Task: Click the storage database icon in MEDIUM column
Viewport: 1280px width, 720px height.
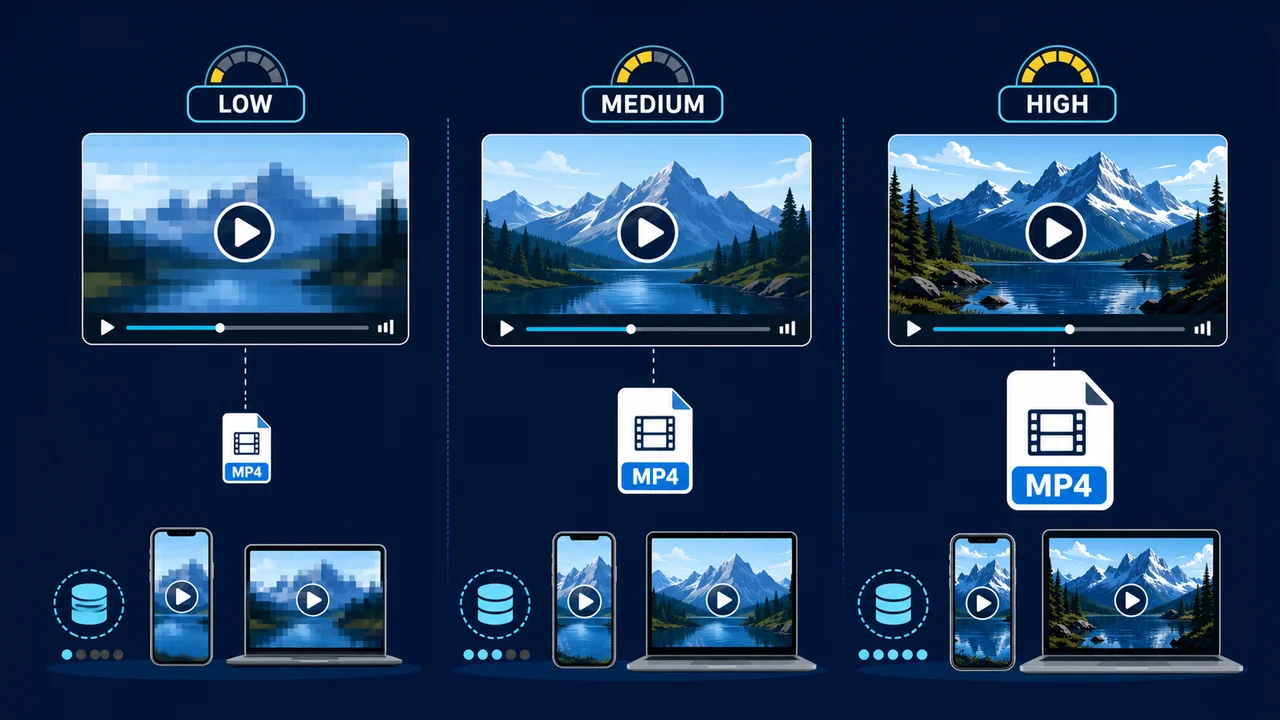Action: pyautogui.click(x=496, y=604)
